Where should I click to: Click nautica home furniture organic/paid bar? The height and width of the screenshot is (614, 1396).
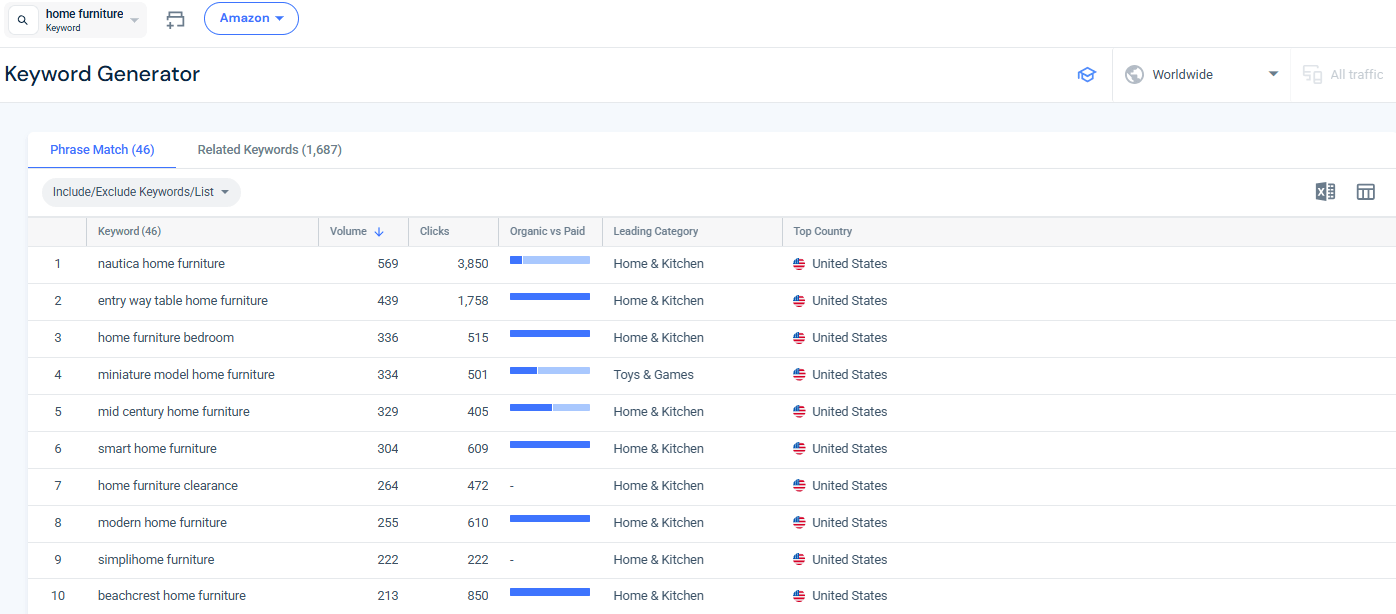550,260
